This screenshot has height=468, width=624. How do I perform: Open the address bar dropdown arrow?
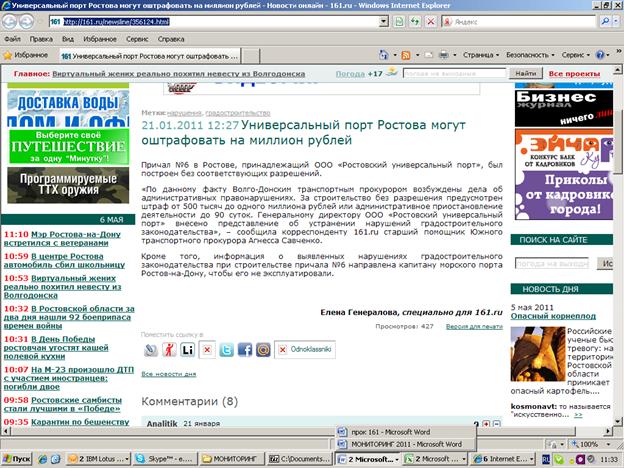point(384,21)
